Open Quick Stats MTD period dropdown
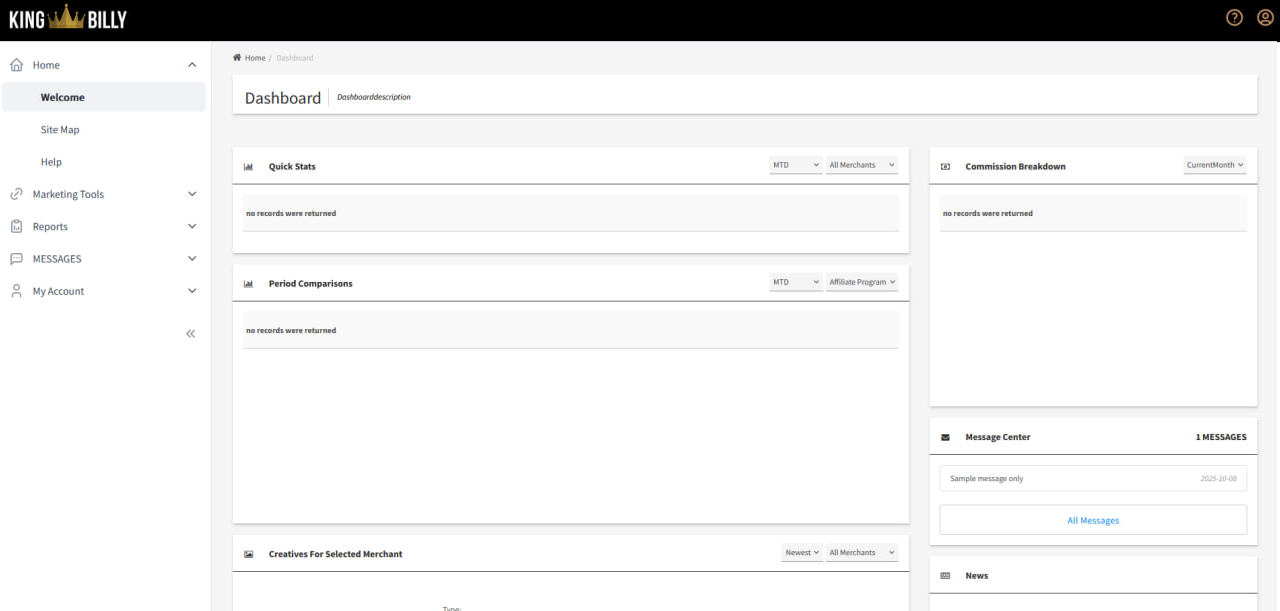1280x611 pixels. pyautogui.click(x=795, y=165)
